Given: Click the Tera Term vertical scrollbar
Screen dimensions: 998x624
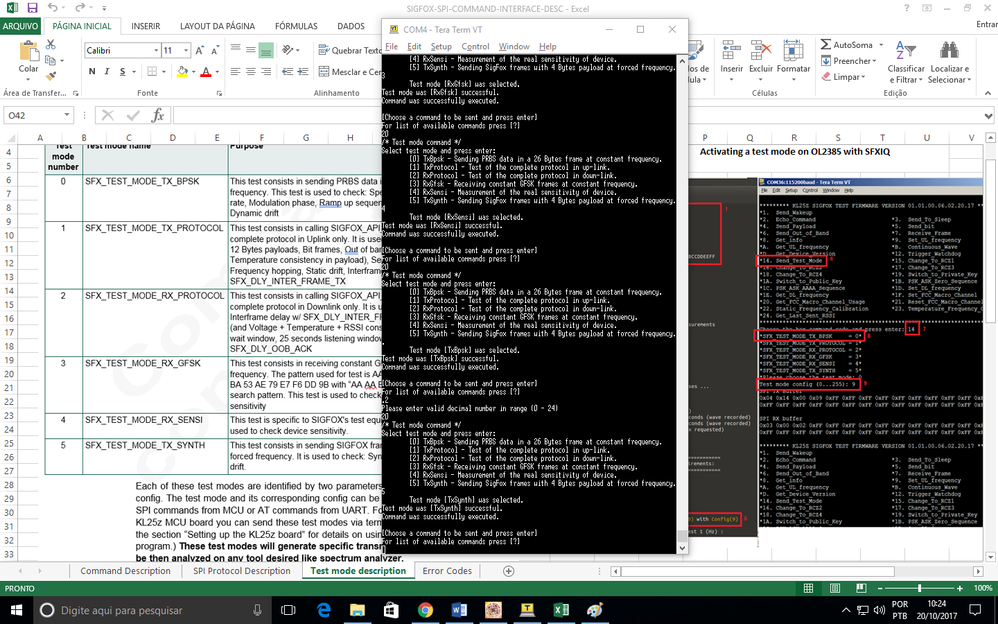Looking at the screenshot, I should pyautogui.click(x=682, y=304).
